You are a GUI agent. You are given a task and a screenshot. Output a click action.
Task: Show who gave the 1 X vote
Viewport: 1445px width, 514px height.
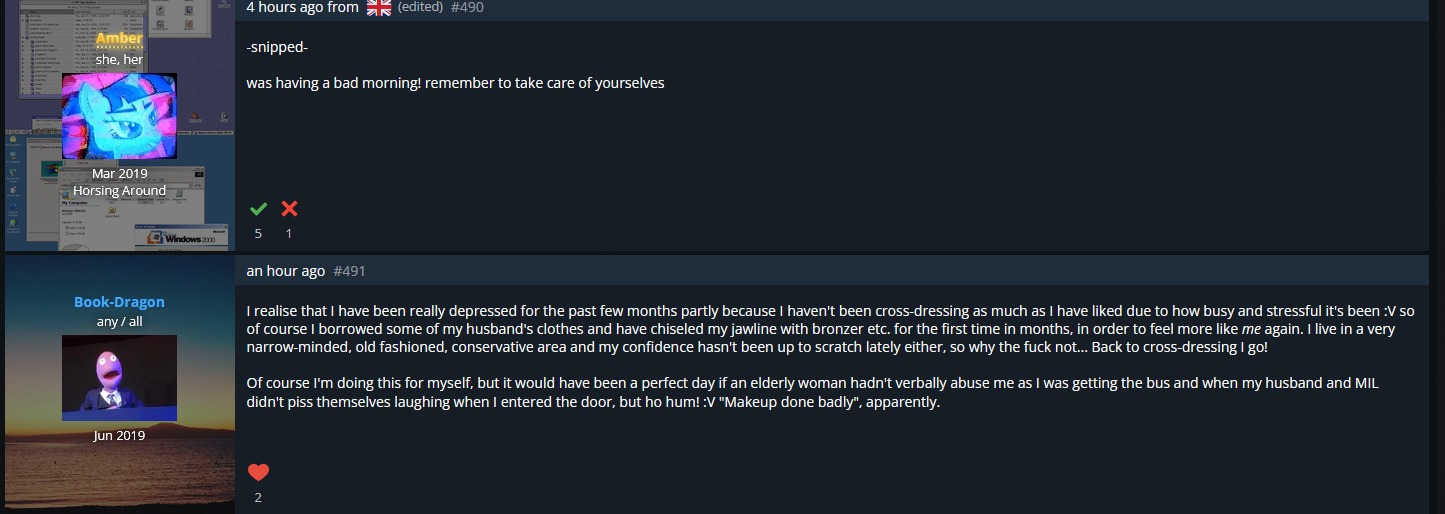[289, 234]
